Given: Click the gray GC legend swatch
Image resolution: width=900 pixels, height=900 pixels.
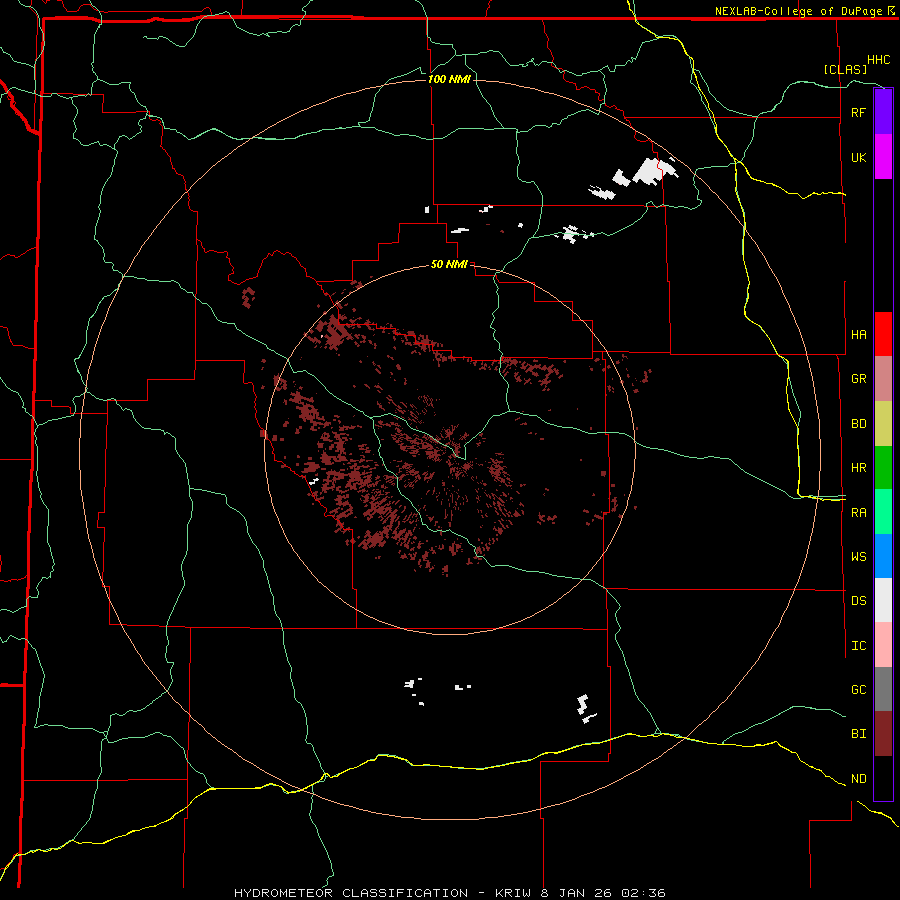Looking at the screenshot, I should 883,689.
